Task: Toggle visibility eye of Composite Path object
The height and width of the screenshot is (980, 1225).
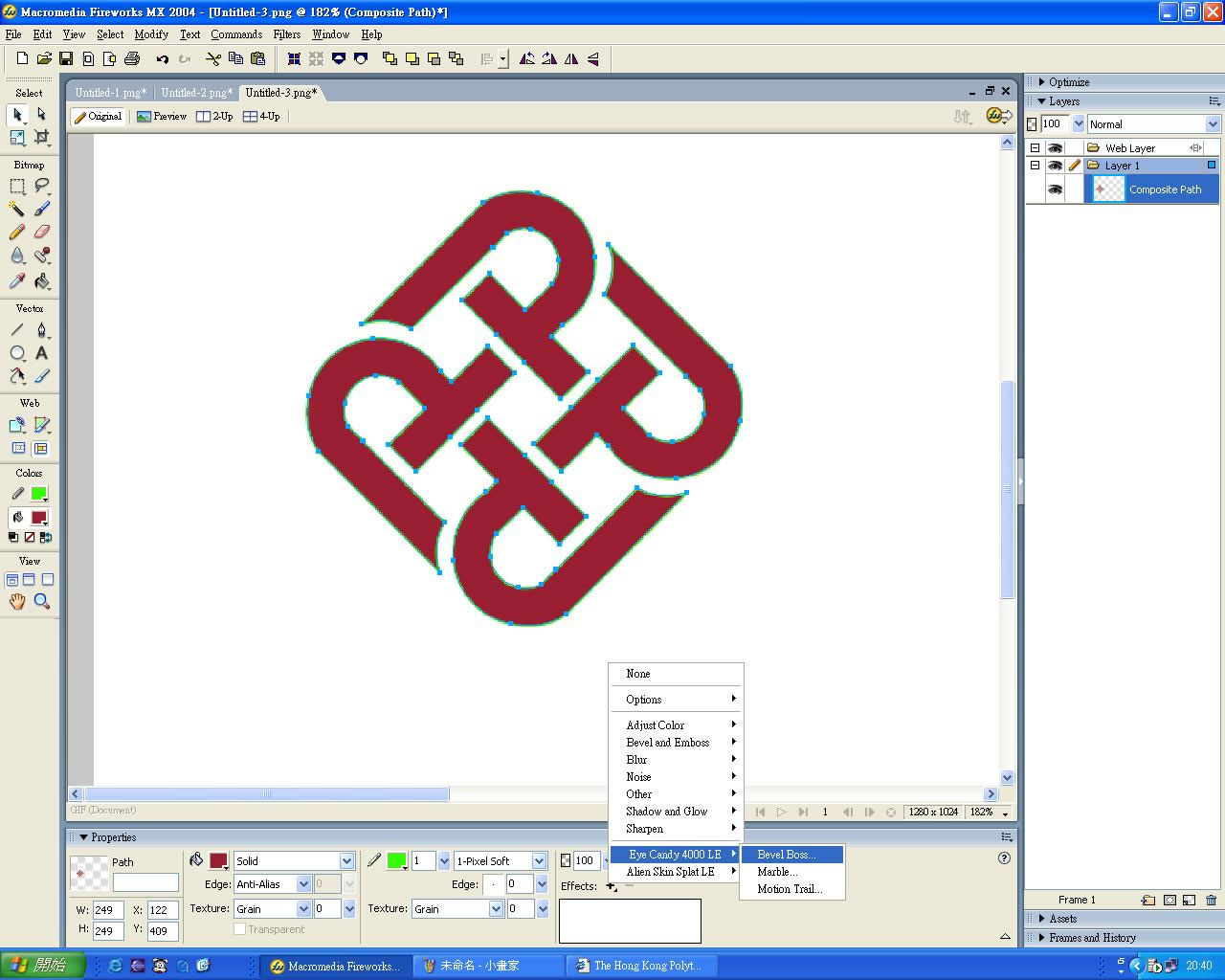Action: [x=1055, y=189]
